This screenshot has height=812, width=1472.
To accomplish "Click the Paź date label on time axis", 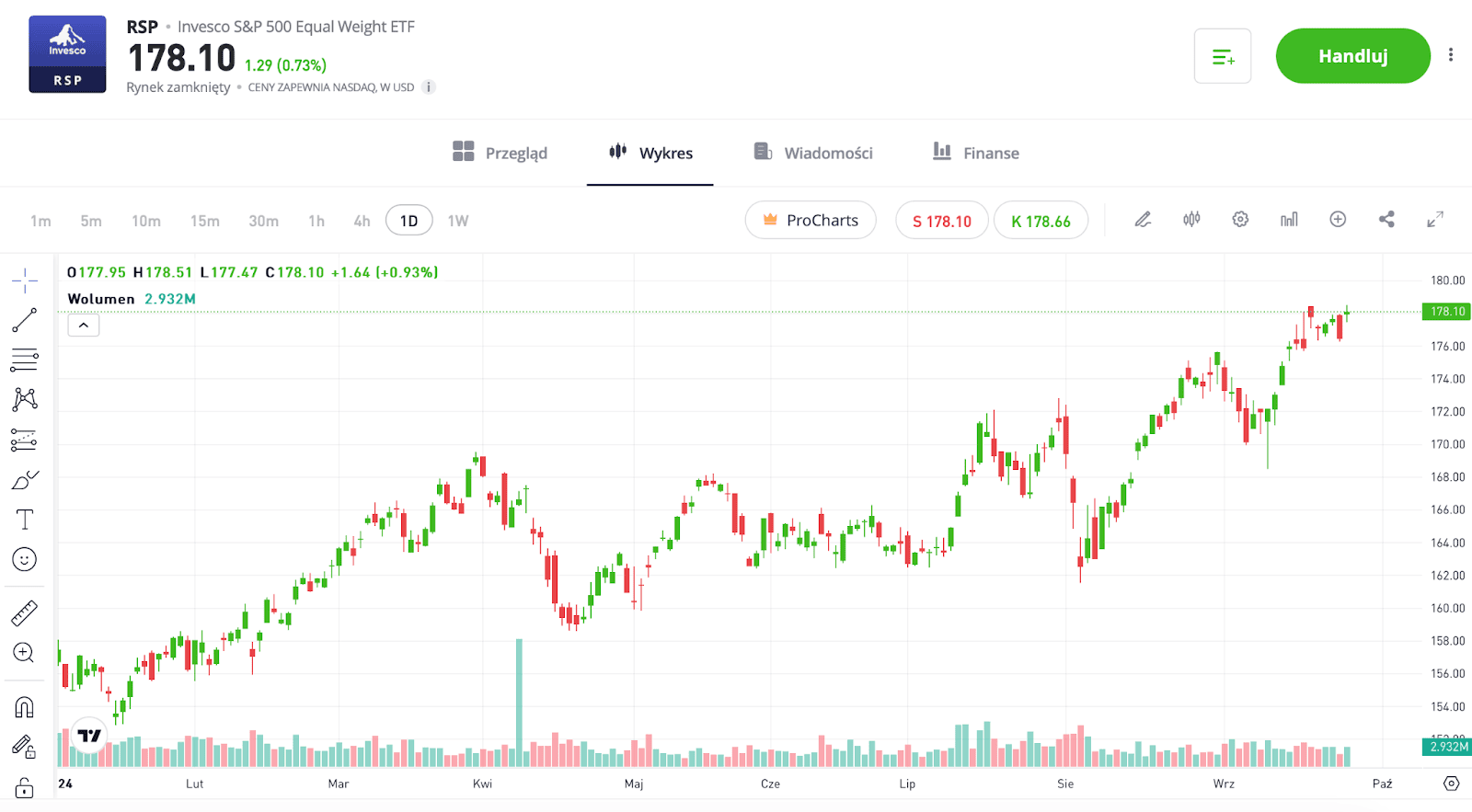I will click(1382, 783).
